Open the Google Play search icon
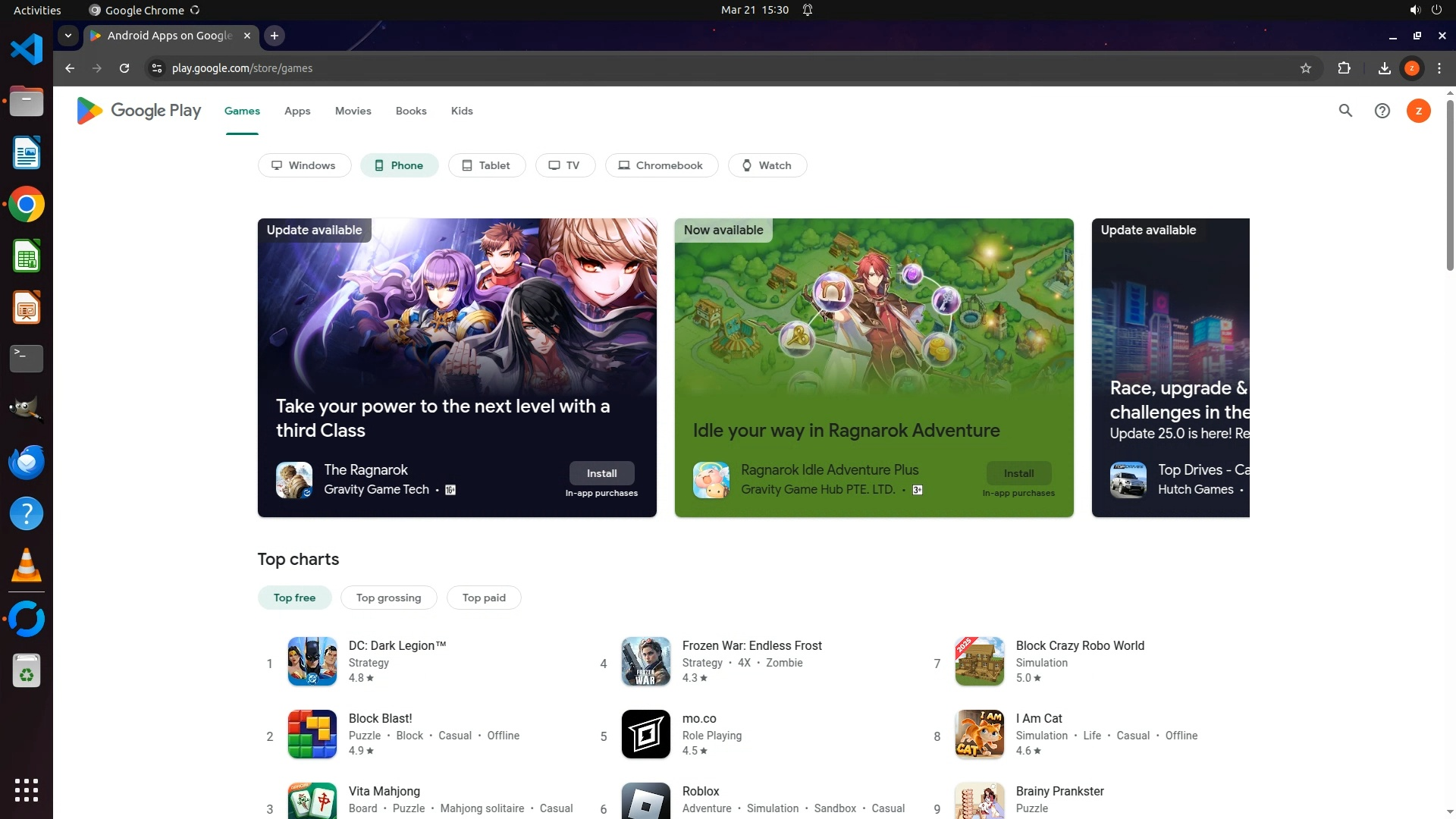1456x819 pixels. (x=1345, y=111)
